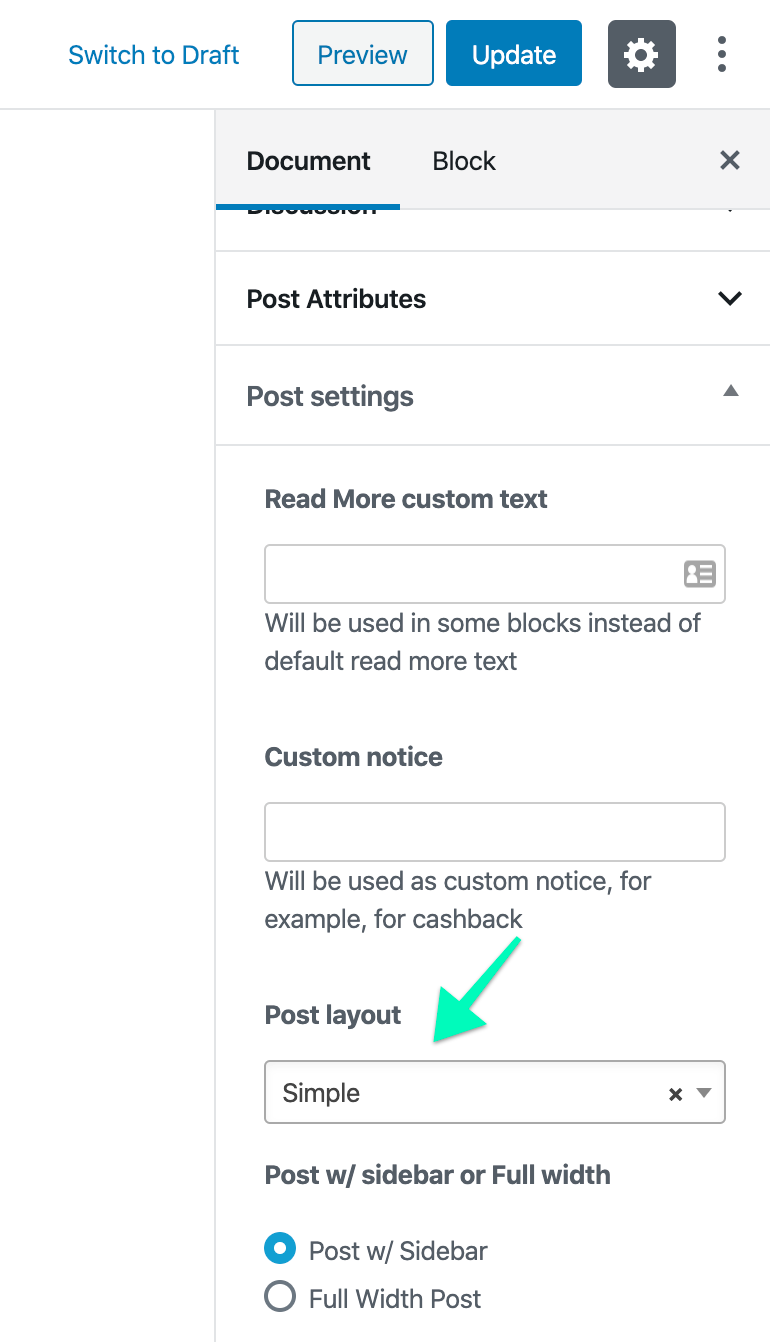Switch to the Document tab

pos(308,161)
